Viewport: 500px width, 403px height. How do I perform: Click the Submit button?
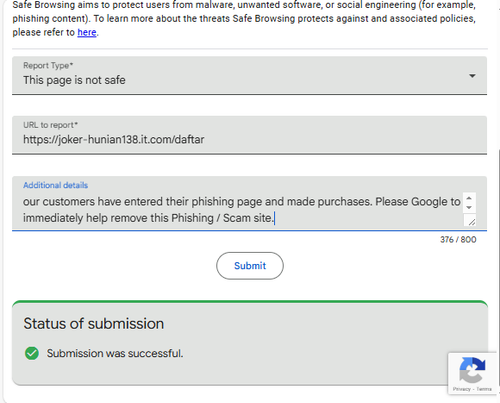(250, 266)
